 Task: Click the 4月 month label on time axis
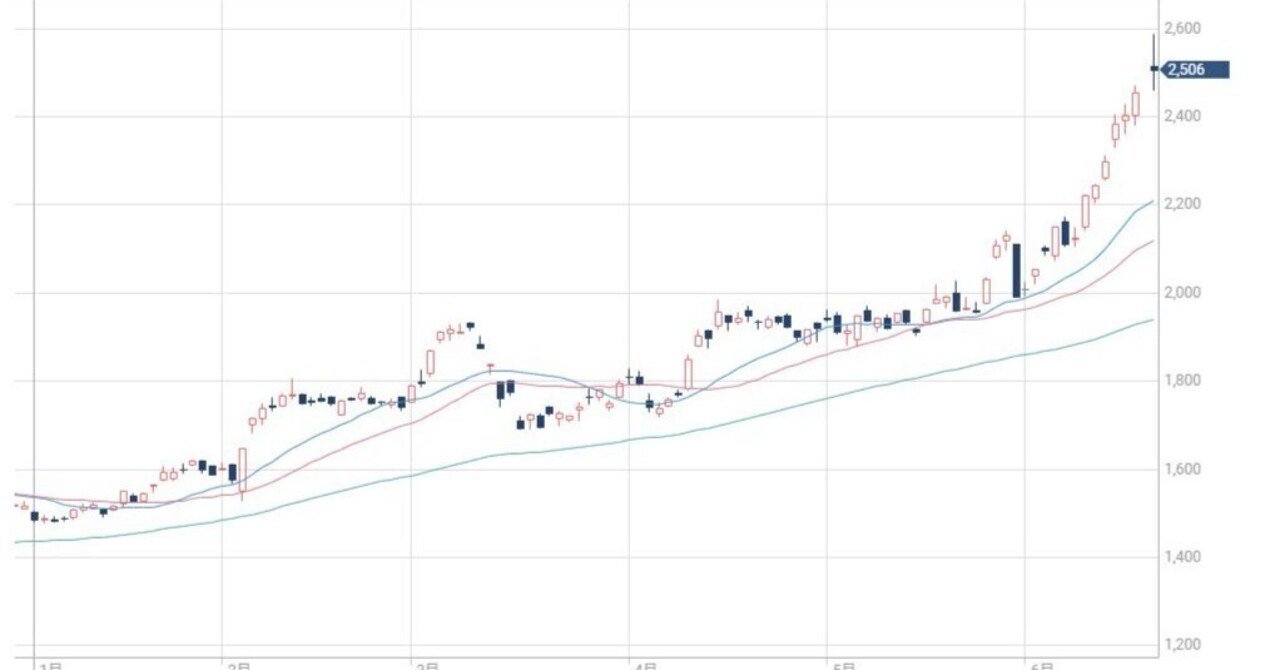(645, 664)
